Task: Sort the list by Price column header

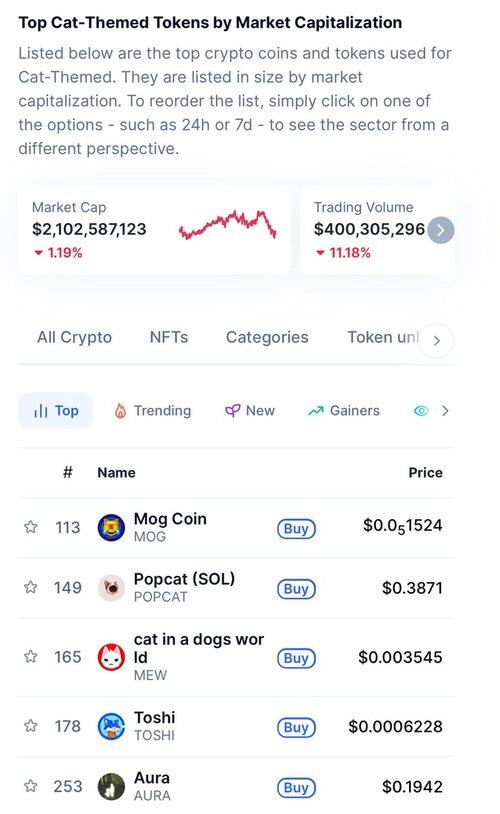Action: pyautogui.click(x=425, y=473)
